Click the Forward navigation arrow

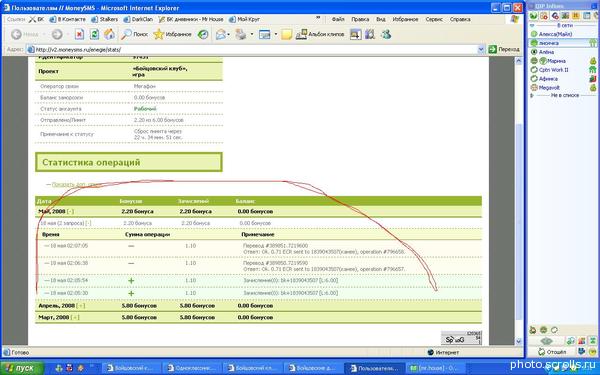tap(57, 34)
